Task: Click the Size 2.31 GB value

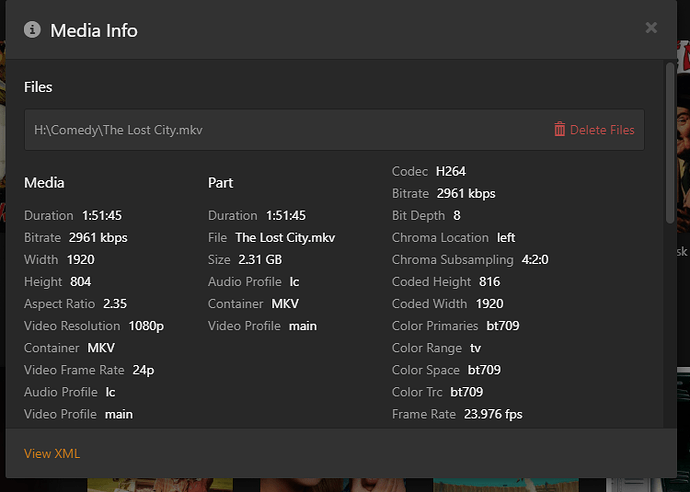Action: point(259,260)
